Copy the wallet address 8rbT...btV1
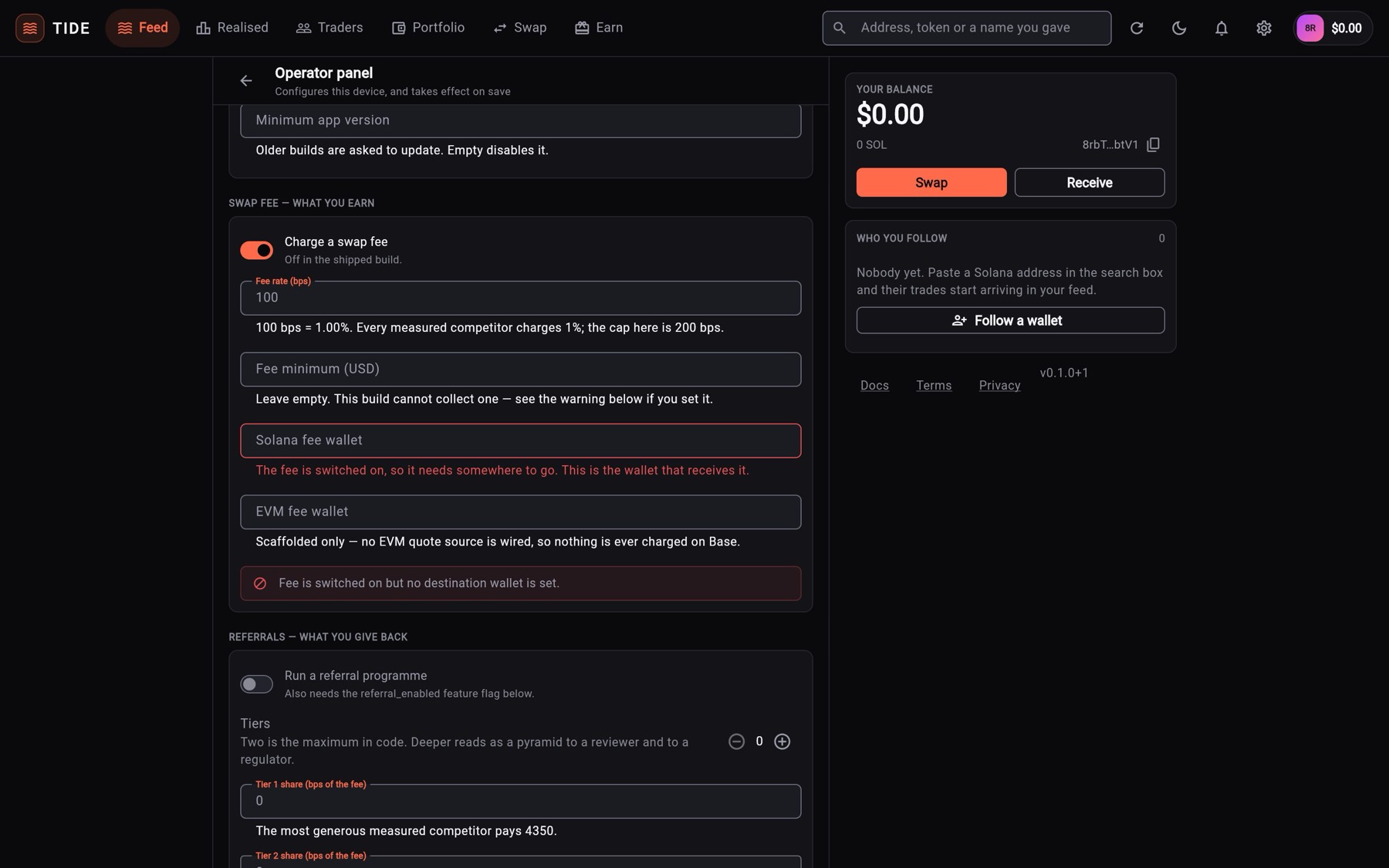The height and width of the screenshot is (868, 1389). pos(1154,144)
